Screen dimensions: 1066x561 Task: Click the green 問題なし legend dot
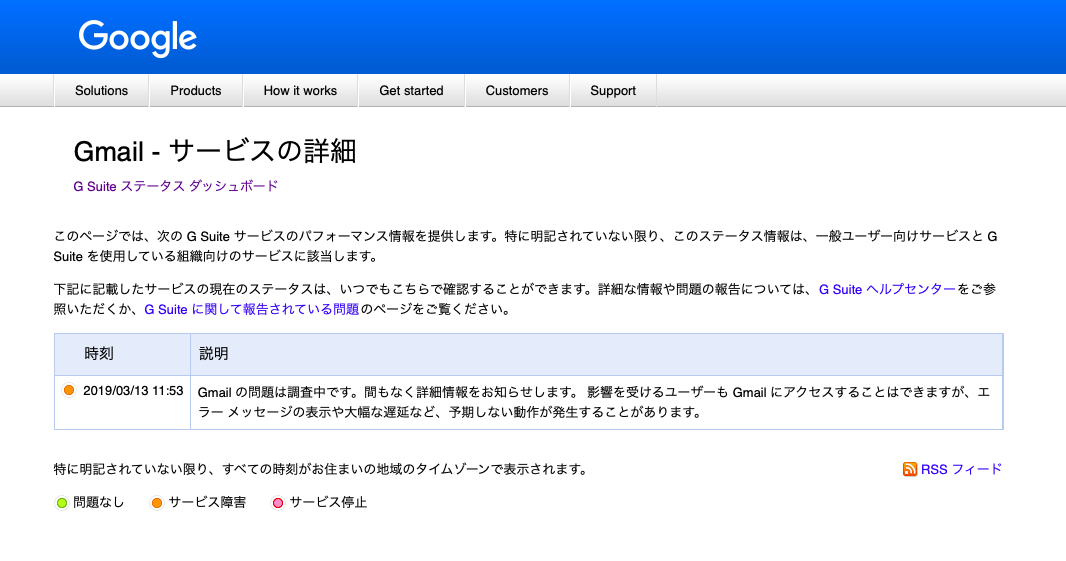pyautogui.click(x=62, y=503)
